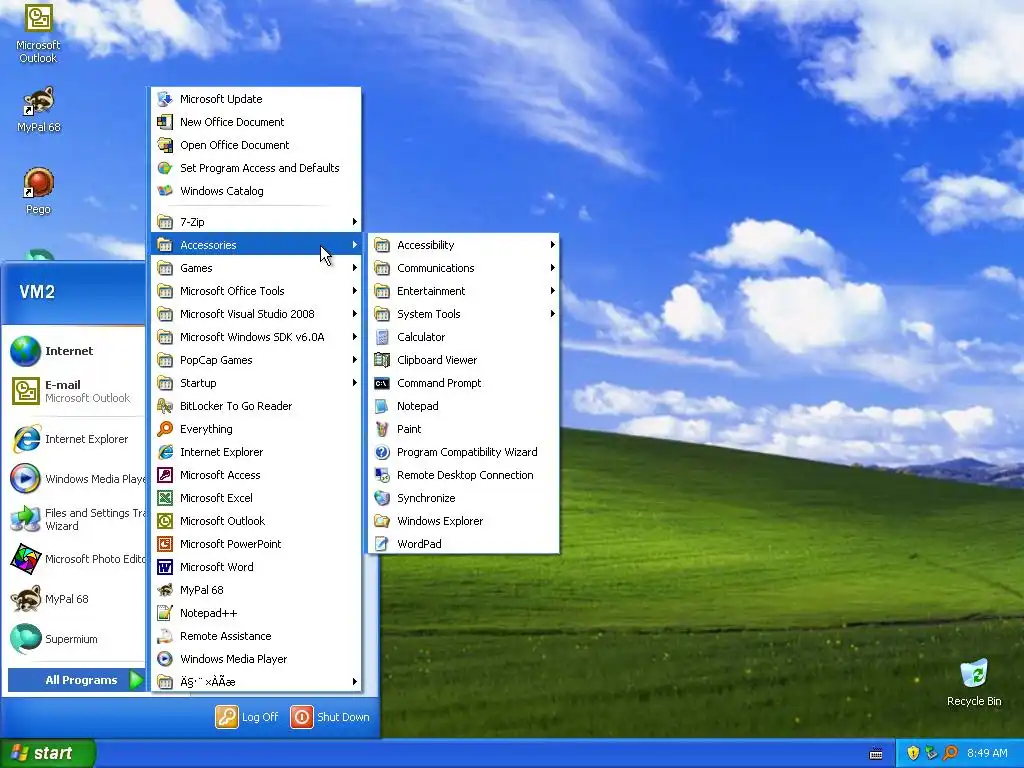The image size is (1024, 768).
Task: Open Microsoft Photo Editor recent item
Action: (x=76, y=559)
